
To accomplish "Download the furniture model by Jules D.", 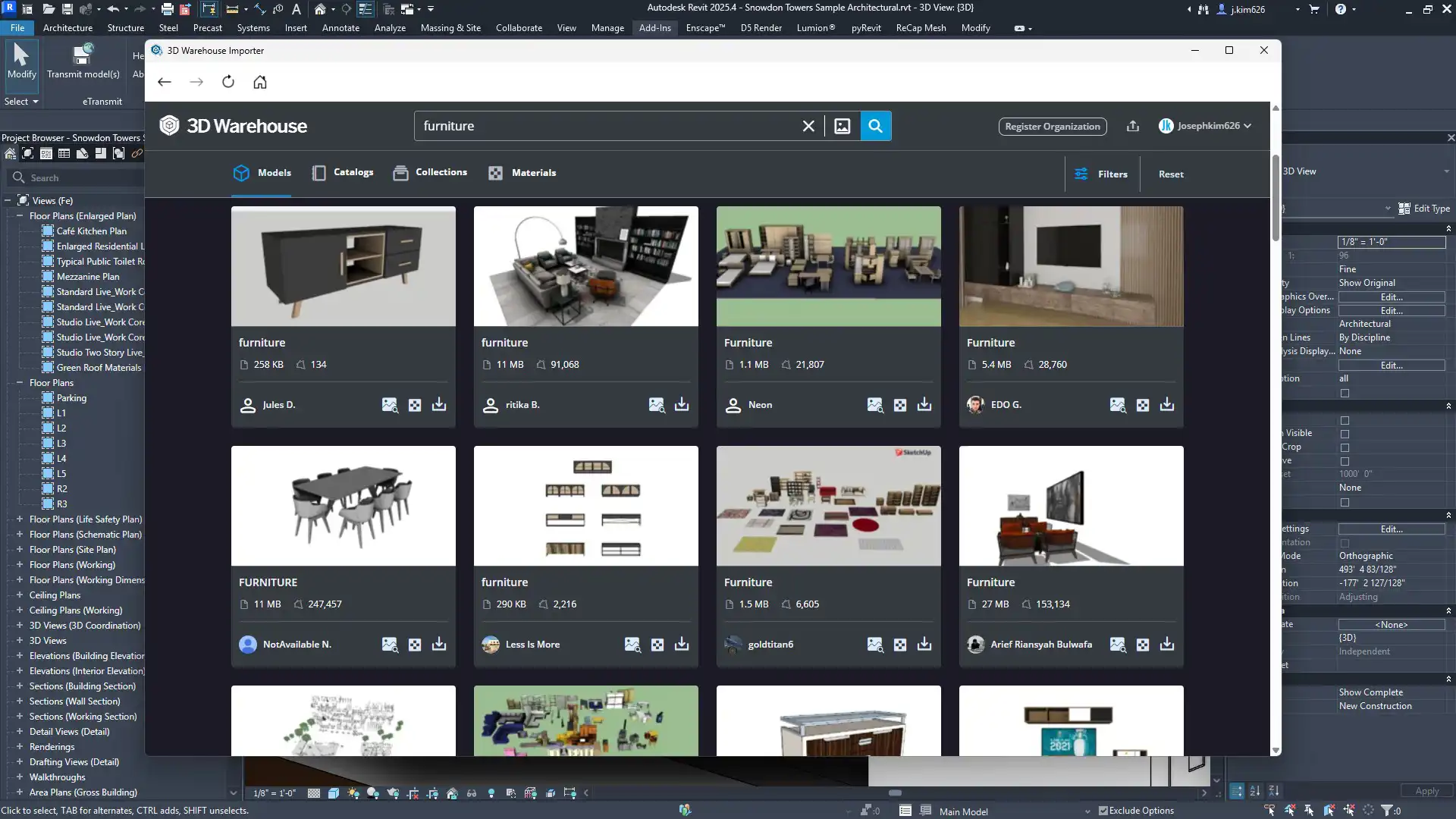I will coord(440,405).
